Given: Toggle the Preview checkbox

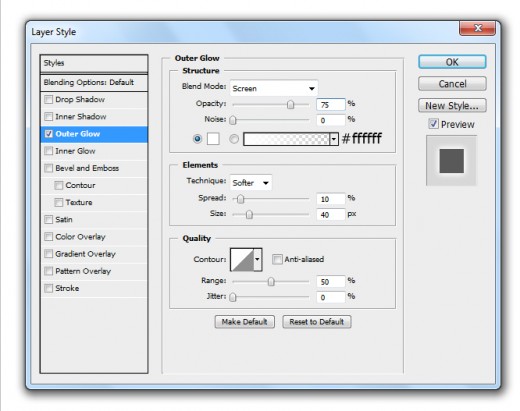Looking at the screenshot, I should 433,124.
